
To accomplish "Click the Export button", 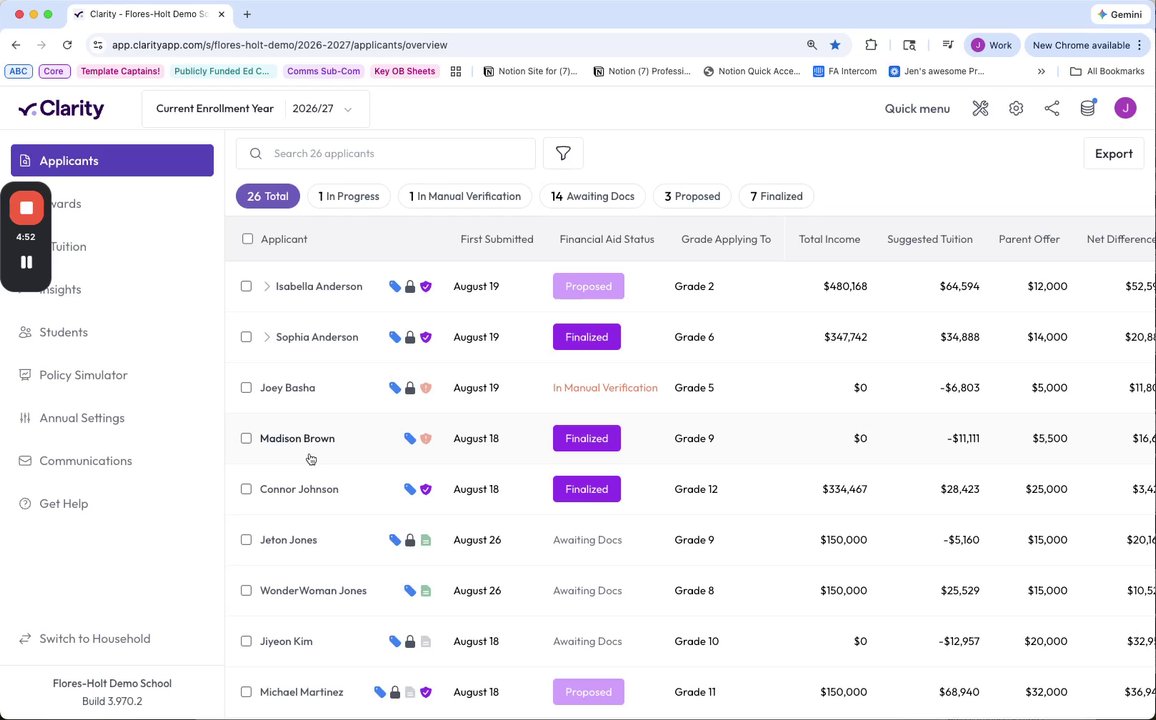I will click(x=1113, y=153).
